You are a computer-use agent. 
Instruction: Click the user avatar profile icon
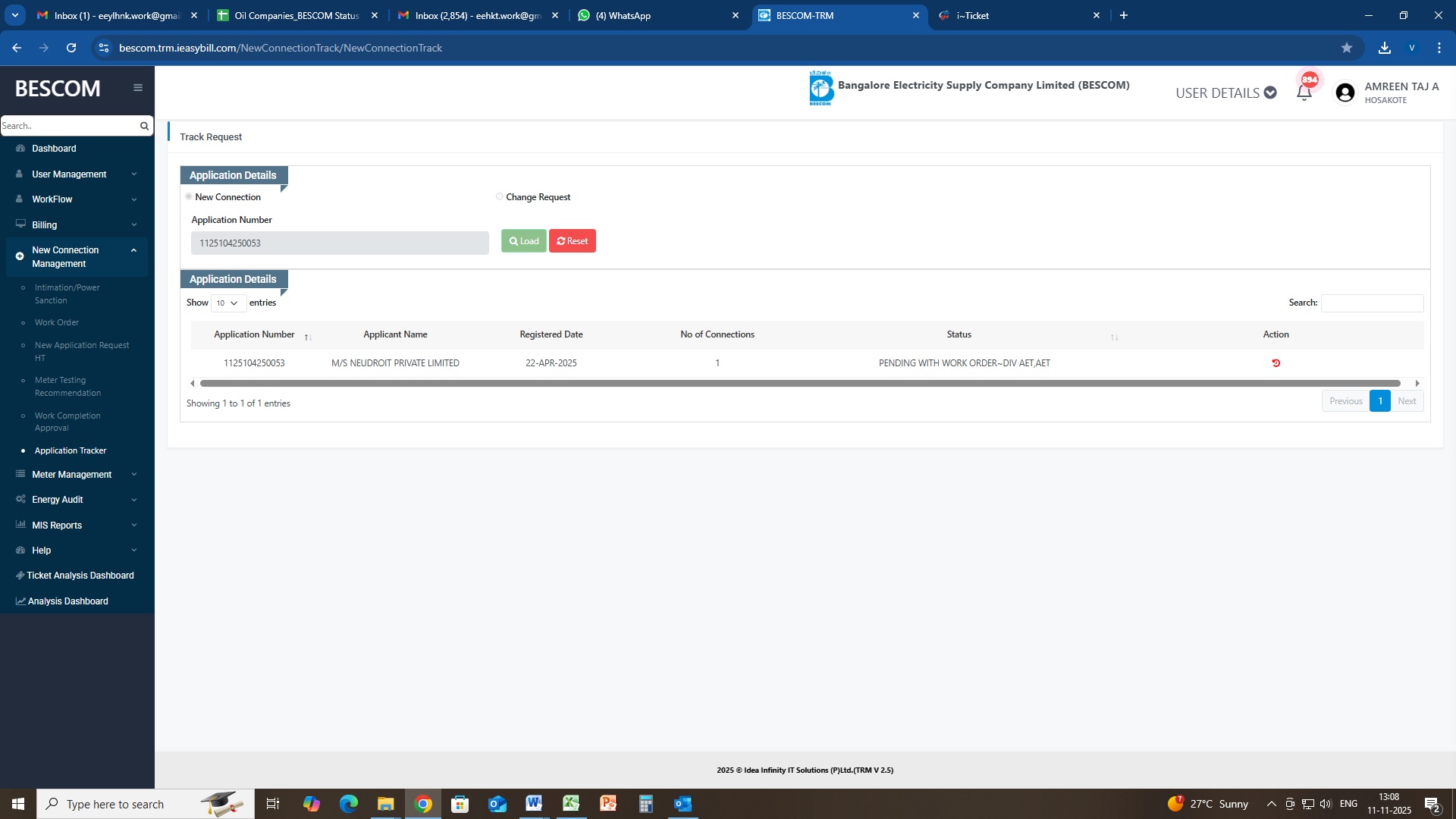pos(1345,93)
